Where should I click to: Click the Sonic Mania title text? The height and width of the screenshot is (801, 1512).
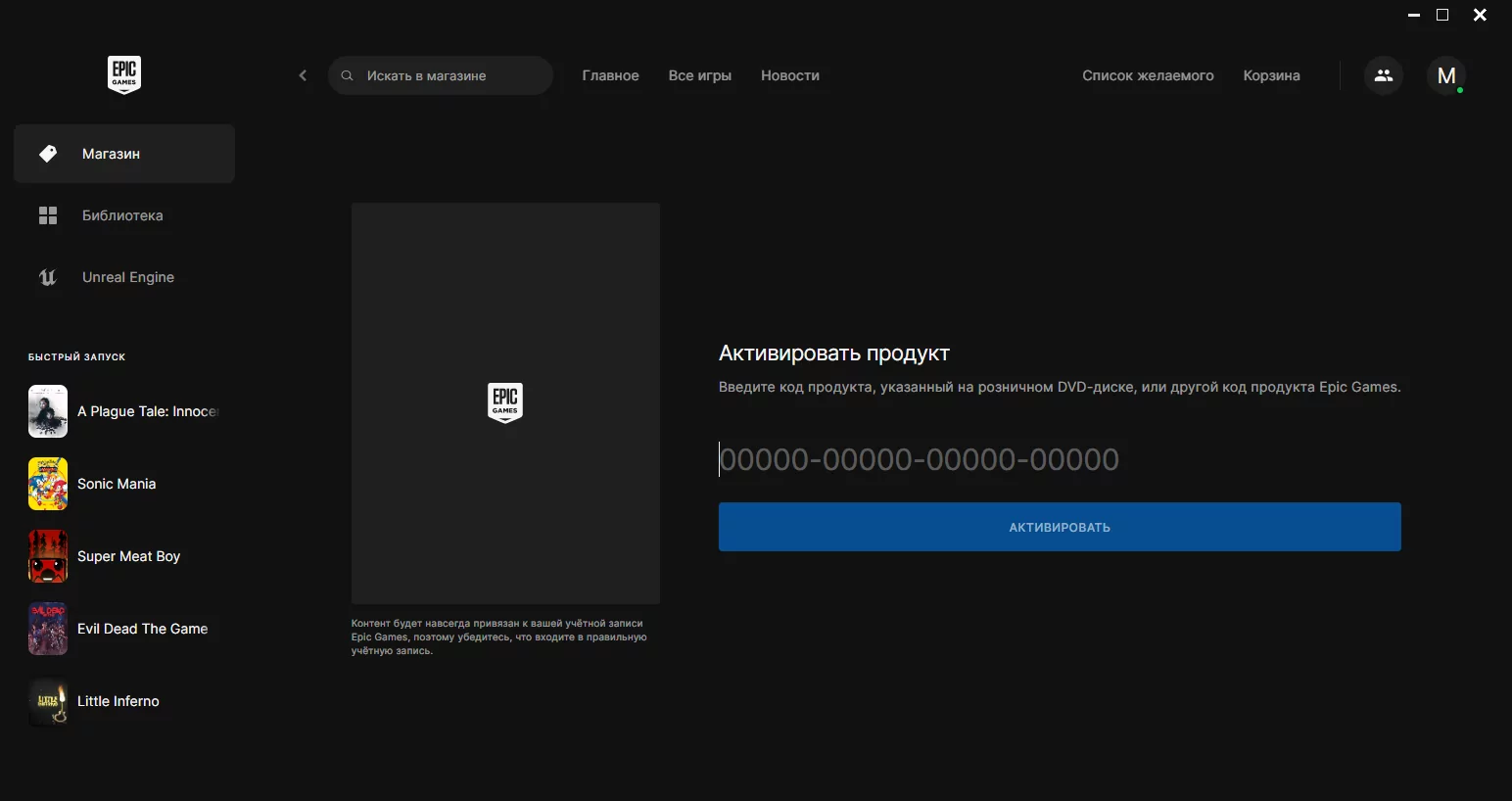coord(117,484)
